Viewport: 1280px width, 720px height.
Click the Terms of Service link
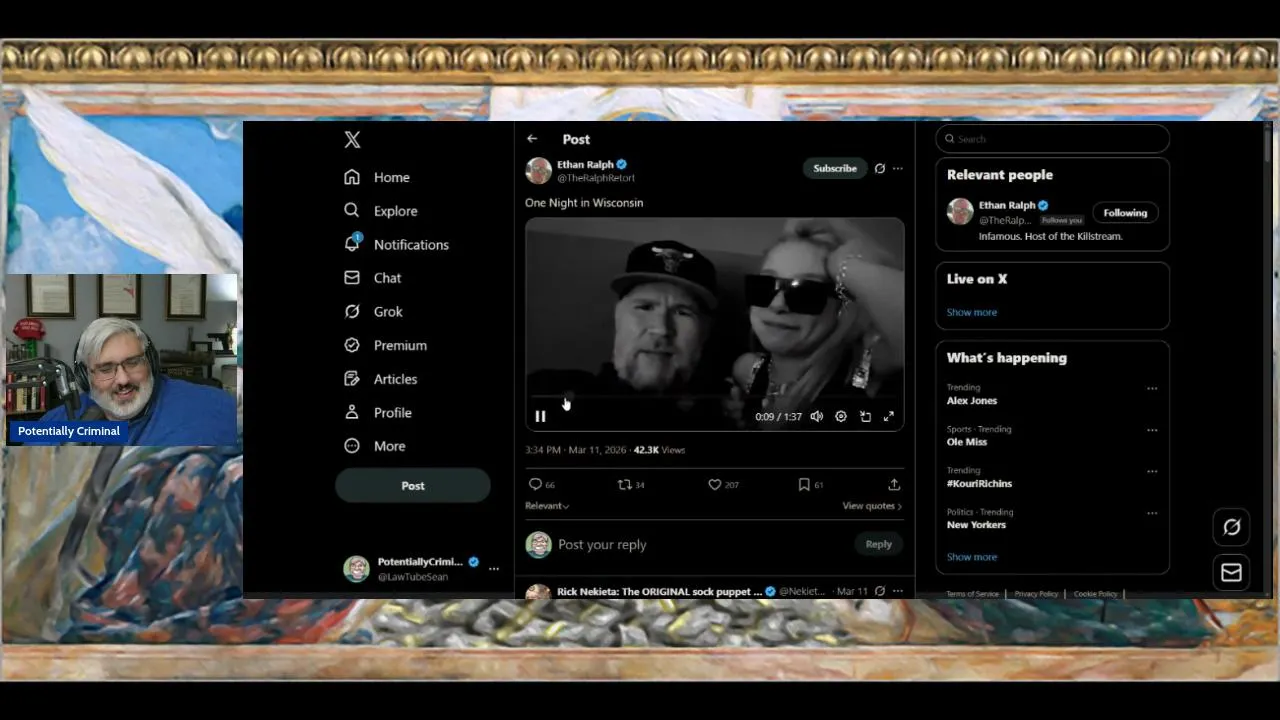point(973,594)
